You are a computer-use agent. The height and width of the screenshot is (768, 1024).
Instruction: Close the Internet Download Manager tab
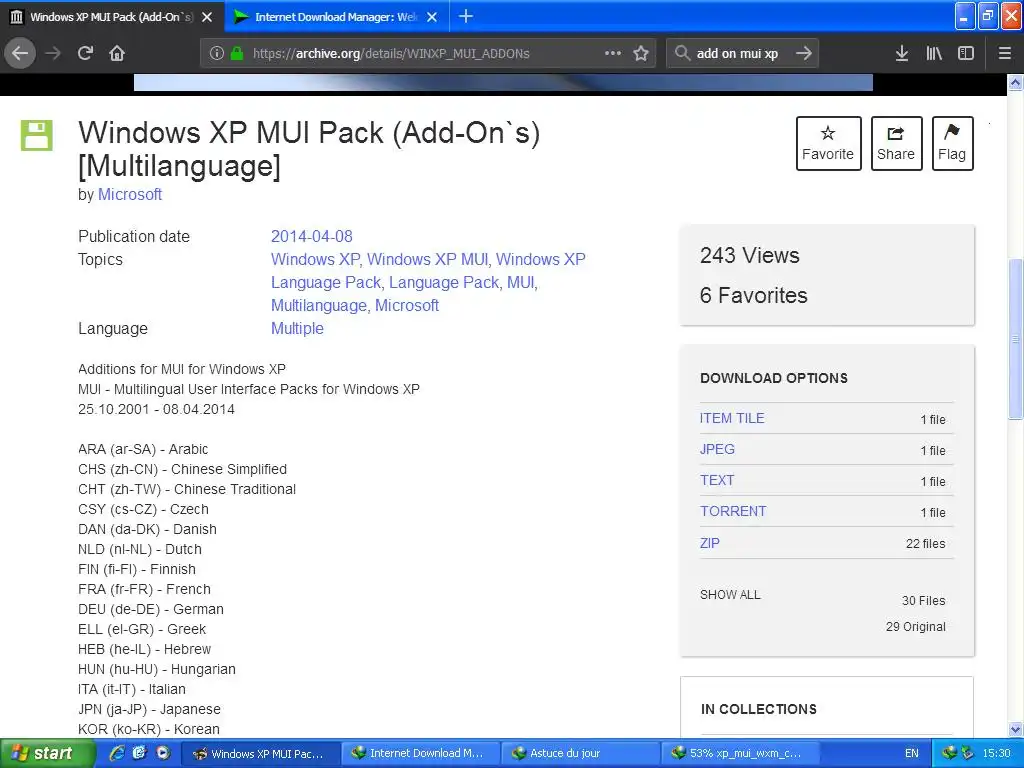pyautogui.click(x=432, y=17)
